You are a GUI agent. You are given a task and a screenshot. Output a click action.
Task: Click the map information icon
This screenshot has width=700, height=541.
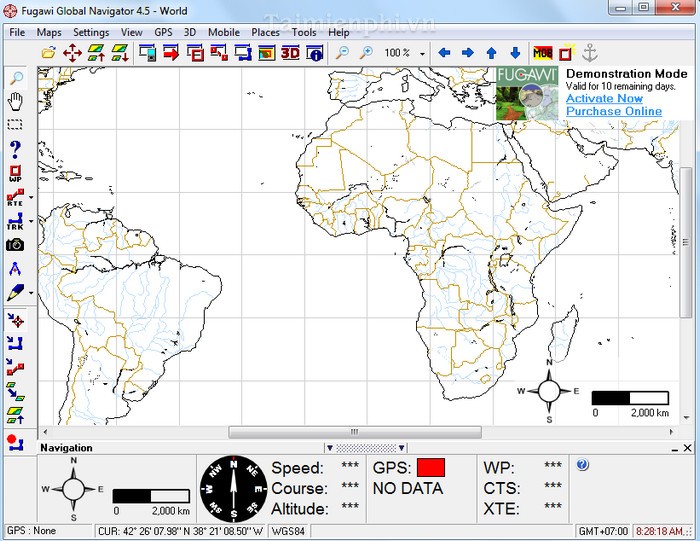click(314, 53)
